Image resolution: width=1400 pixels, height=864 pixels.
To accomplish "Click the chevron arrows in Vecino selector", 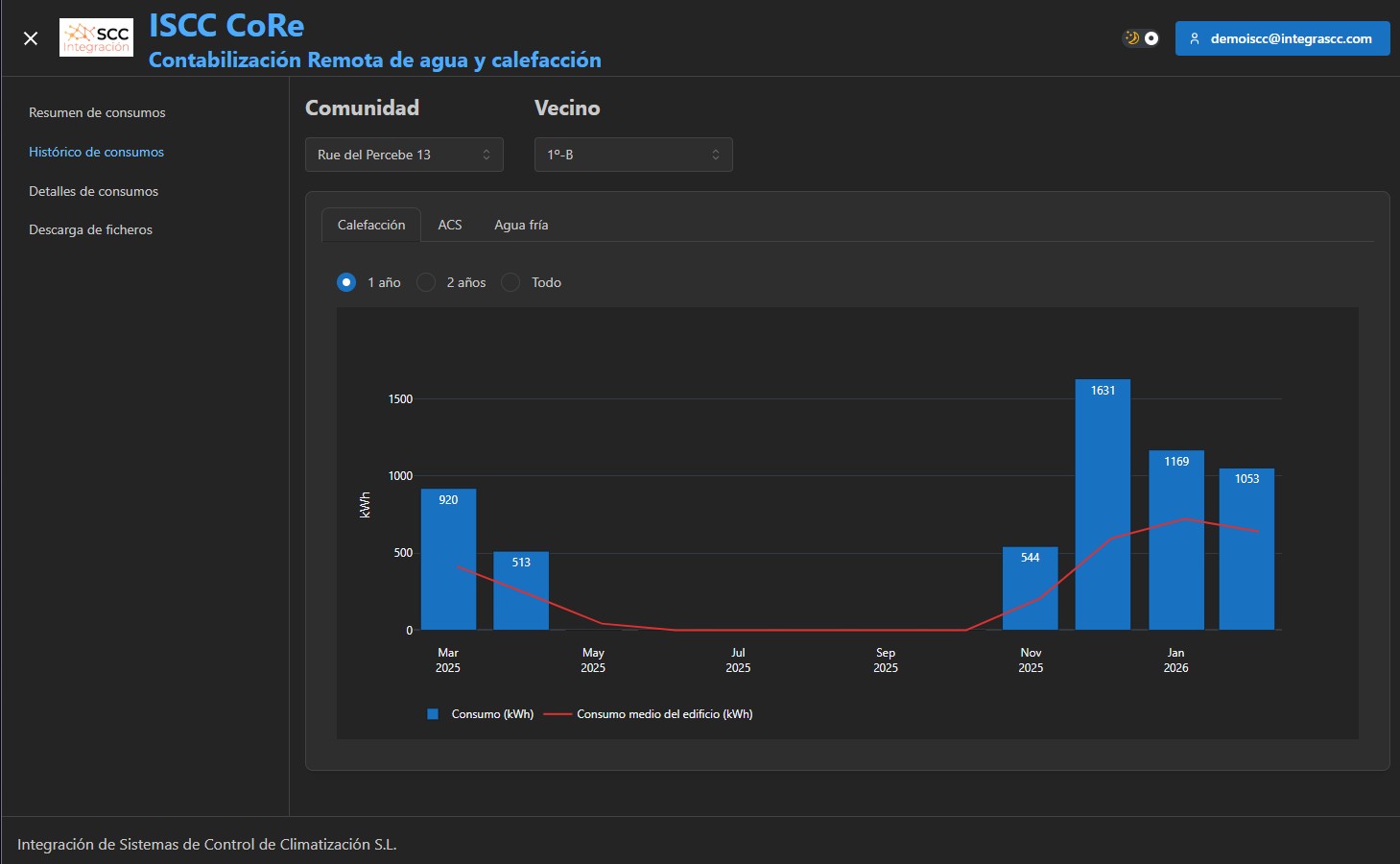I will click(x=715, y=155).
